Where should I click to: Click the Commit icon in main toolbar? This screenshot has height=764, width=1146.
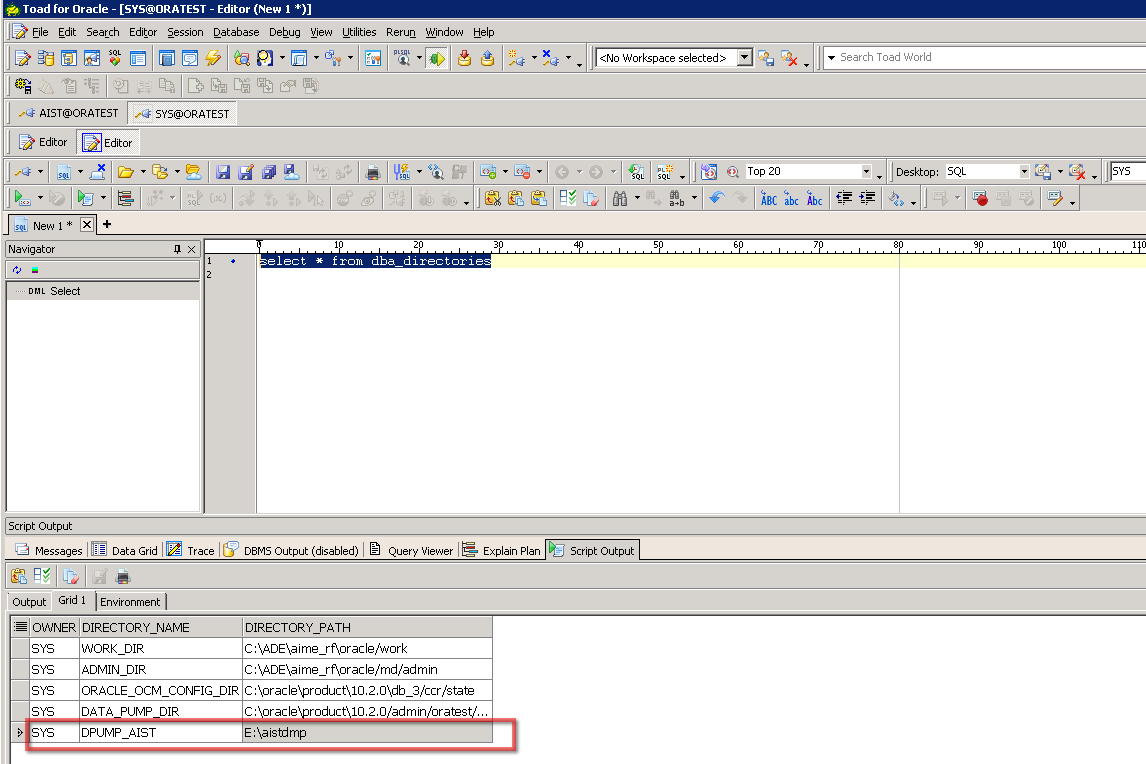(464, 58)
